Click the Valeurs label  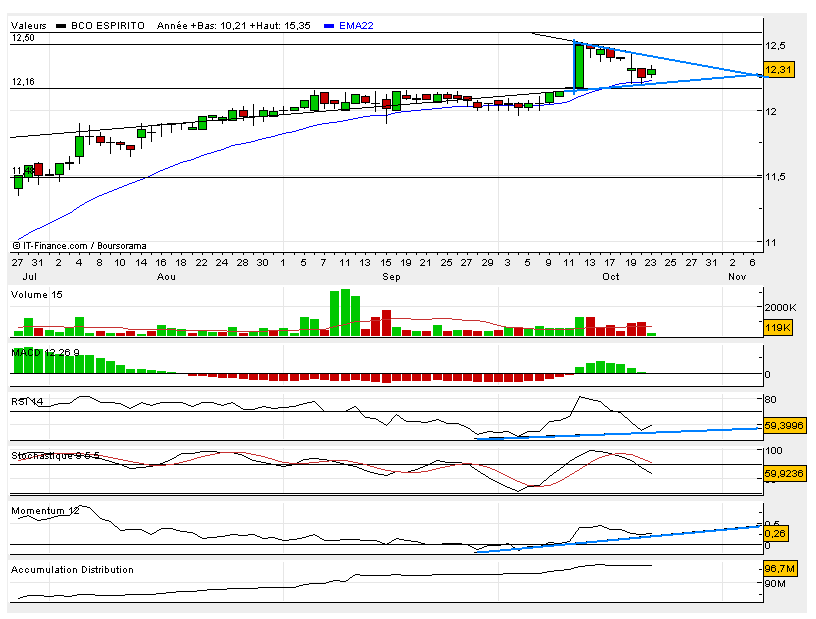point(29,26)
